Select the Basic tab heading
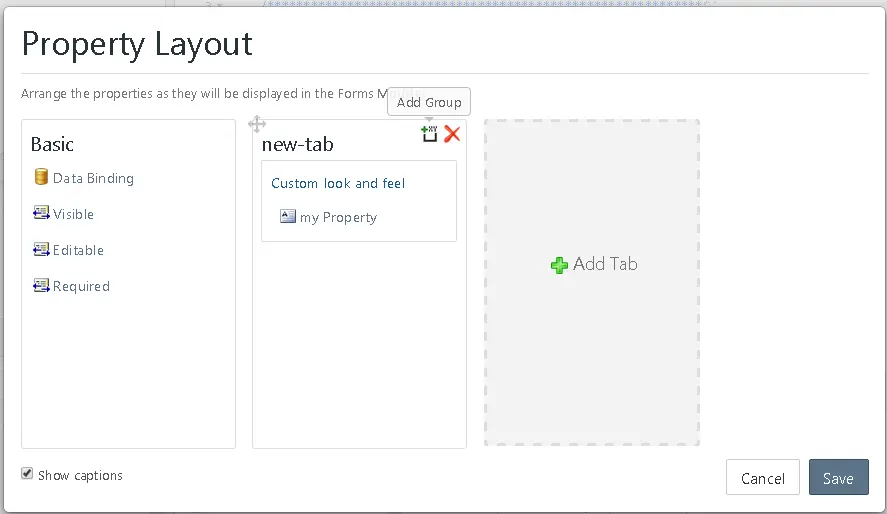Viewport: 887px width, 514px height. pos(52,144)
